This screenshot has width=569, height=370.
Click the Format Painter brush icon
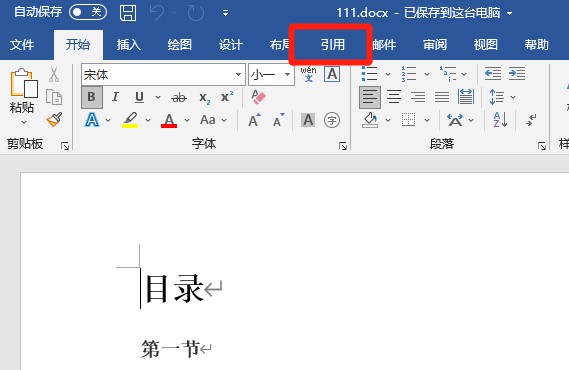pos(54,119)
